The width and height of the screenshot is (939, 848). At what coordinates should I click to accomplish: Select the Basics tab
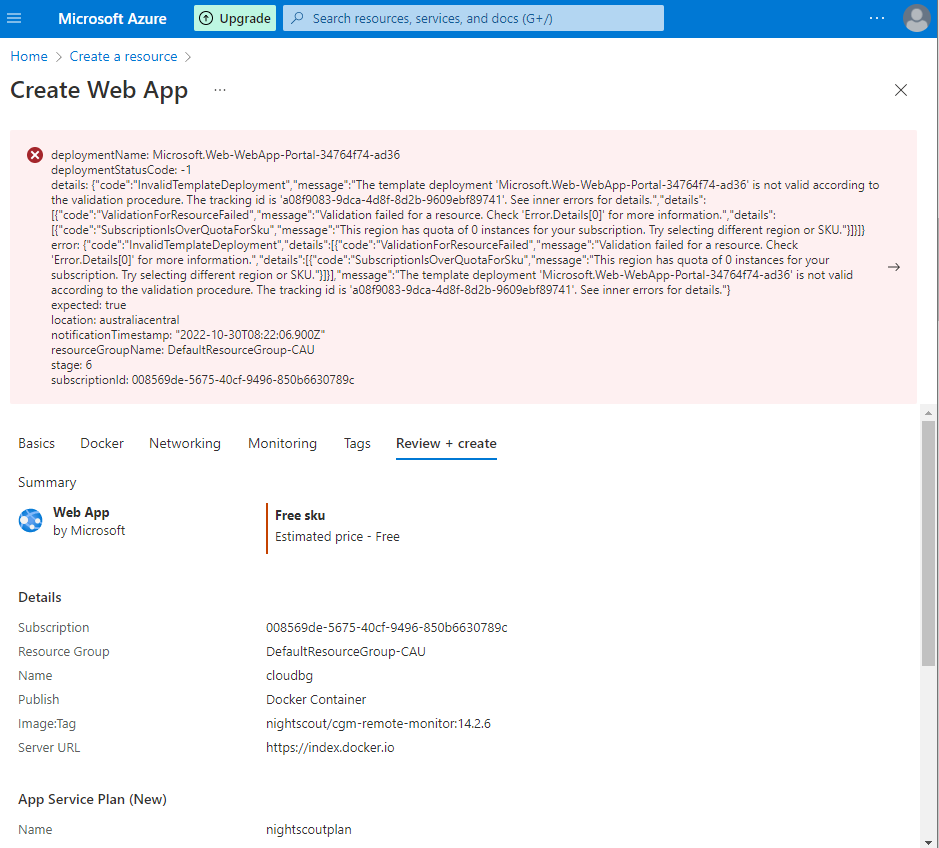36,443
